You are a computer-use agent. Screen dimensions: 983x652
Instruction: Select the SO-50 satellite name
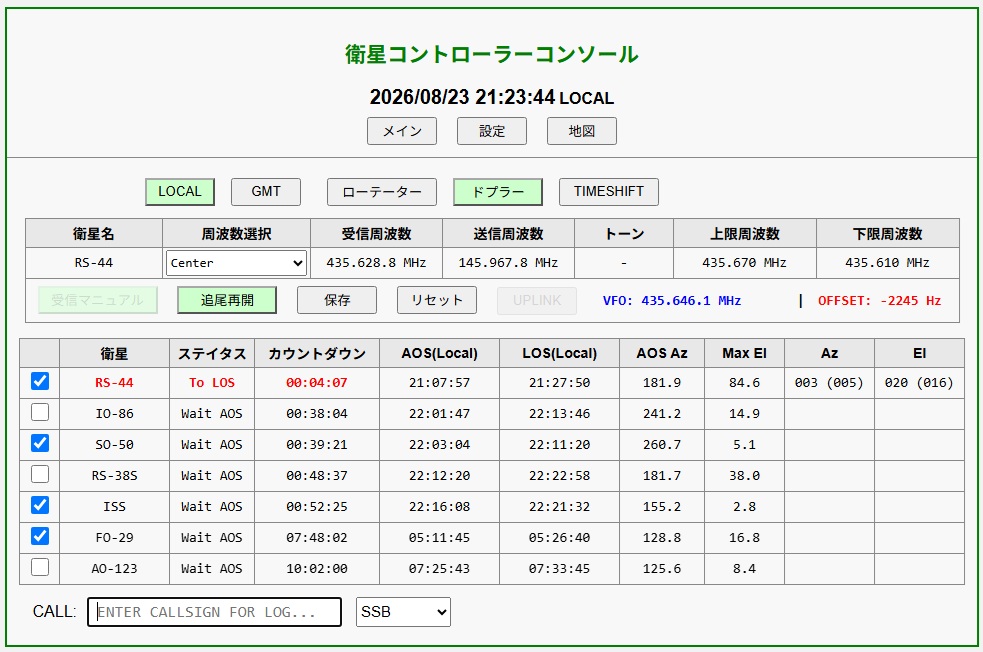pos(114,444)
